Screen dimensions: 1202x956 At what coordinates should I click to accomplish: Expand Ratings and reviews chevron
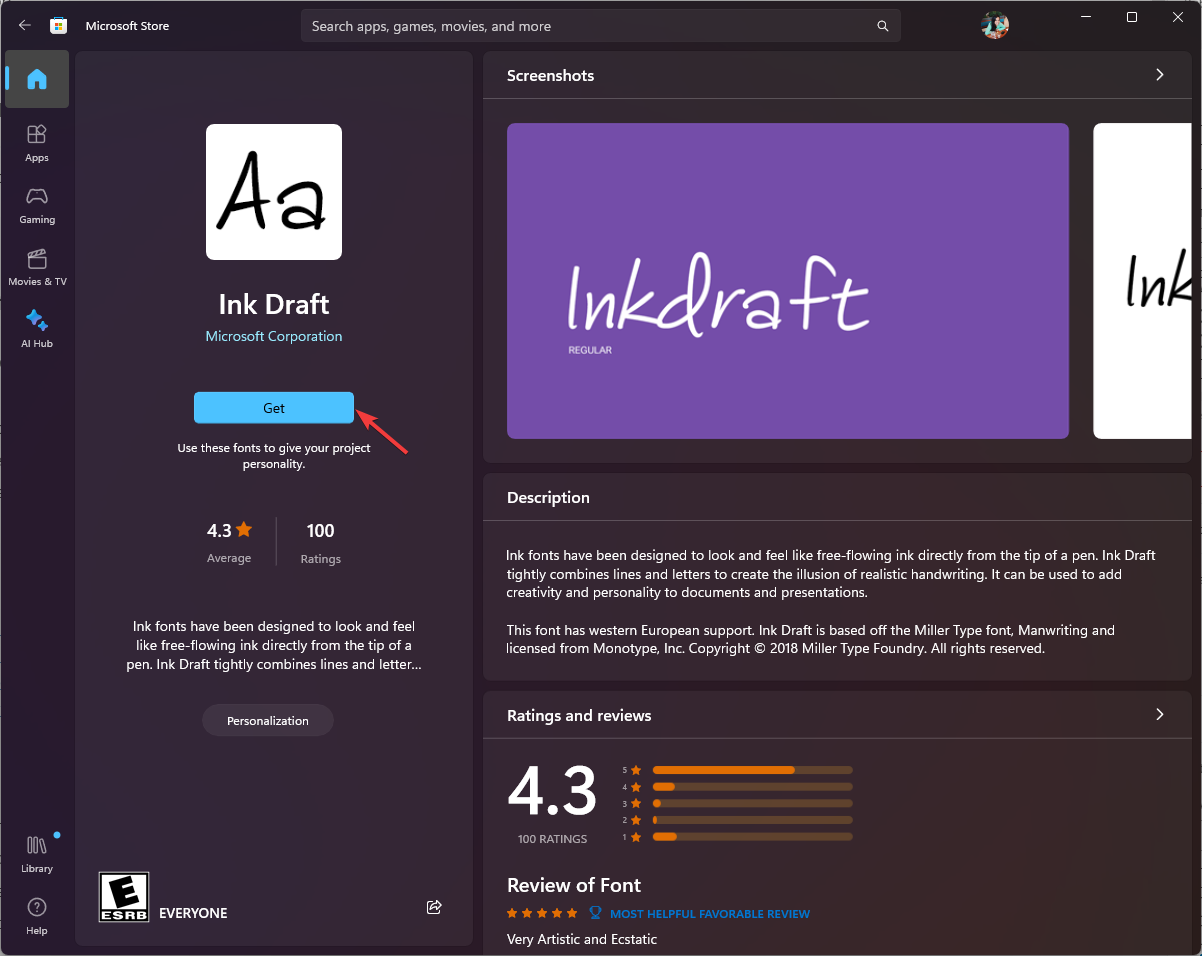coord(1160,715)
